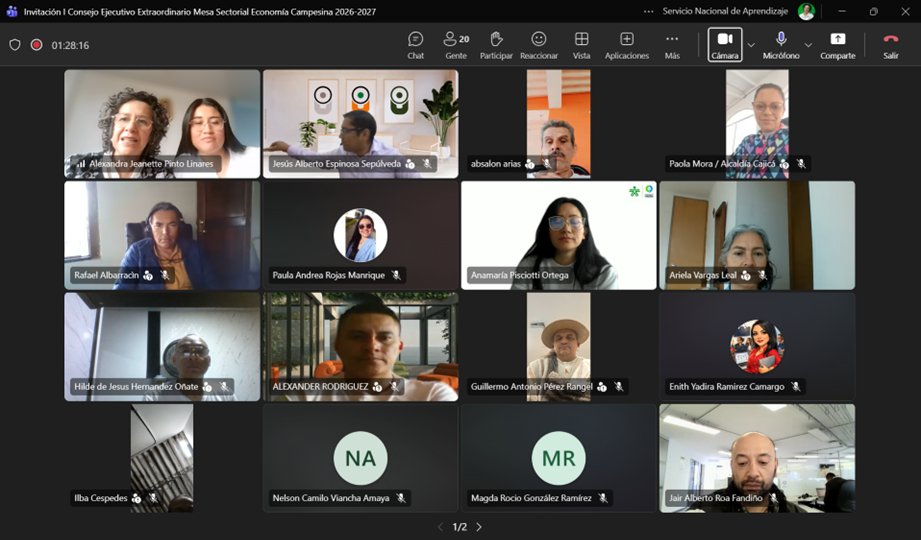Open the profile avatar in title bar
The image size is (921, 540).
(x=806, y=11)
